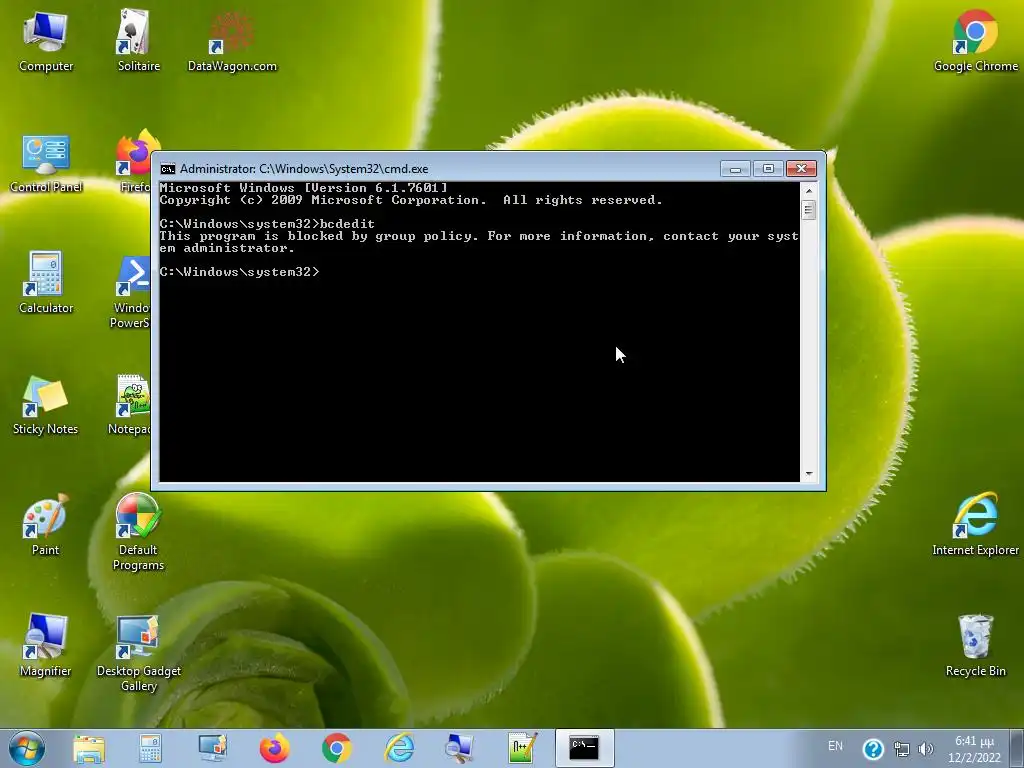Open Sticky Notes desktop shortcut
This screenshot has width=1024, height=768.
click(45, 405)
